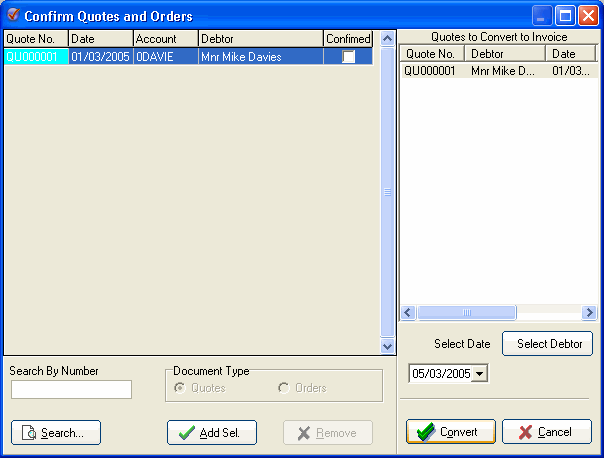Click the quotes list scroll up arrow
The height and width of the screenshot is (458, 604).
388,38
